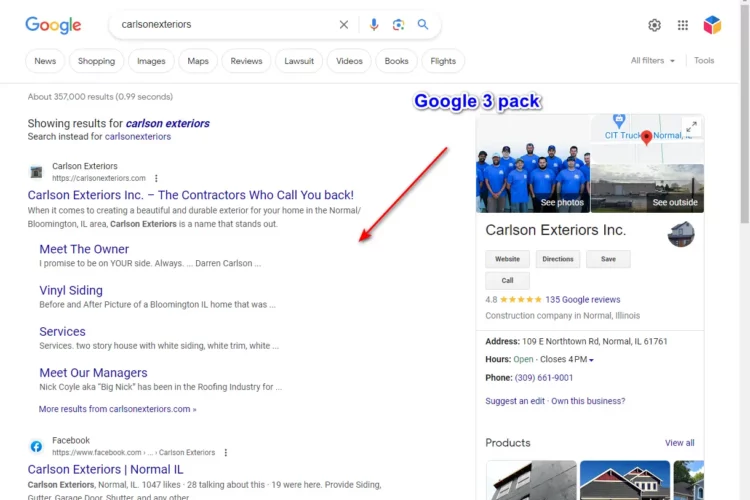Viewport: 750px width, 500px height.
Task: Select the Maps filter tab
Action: [x=198, y=61]
